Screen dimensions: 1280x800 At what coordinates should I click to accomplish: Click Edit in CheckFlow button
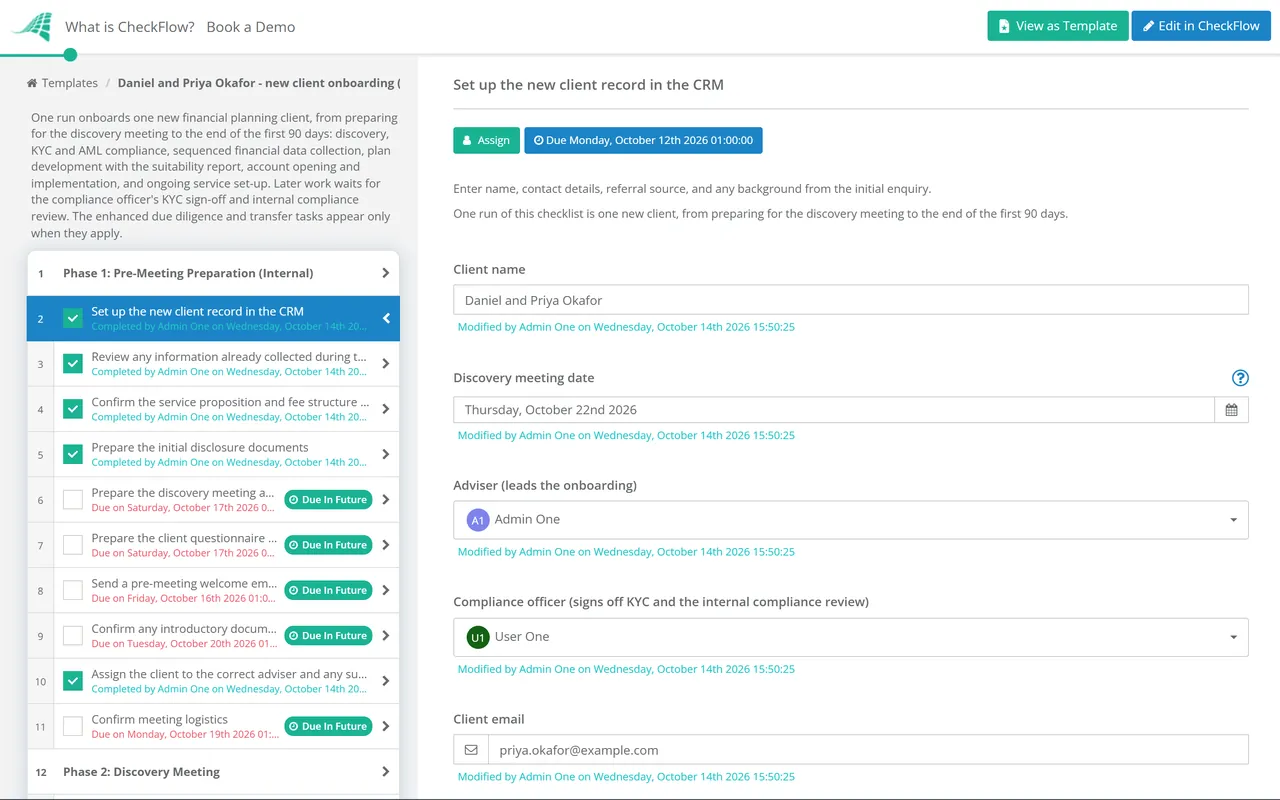[x=1201, y=26]
